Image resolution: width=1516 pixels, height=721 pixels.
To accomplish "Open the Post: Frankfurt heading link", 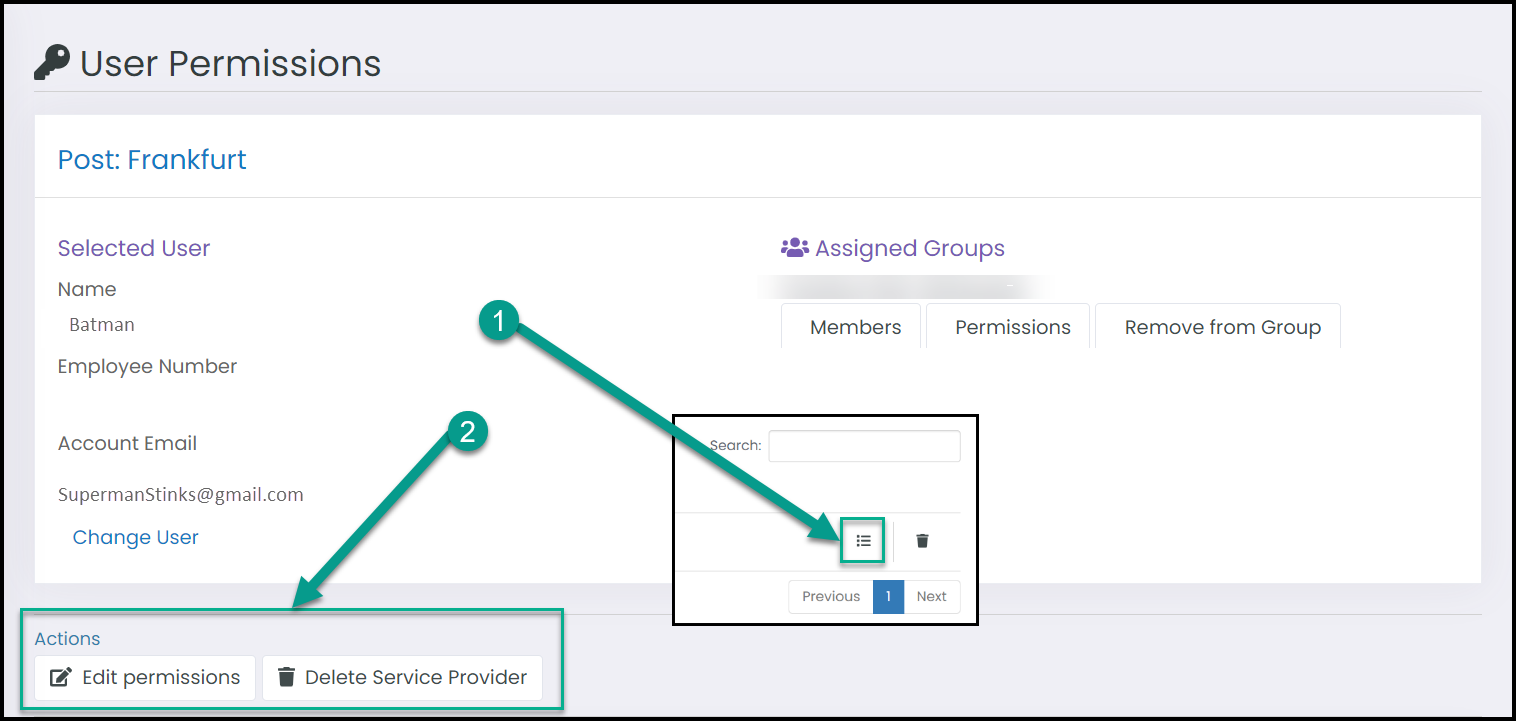I will [152, 160].
